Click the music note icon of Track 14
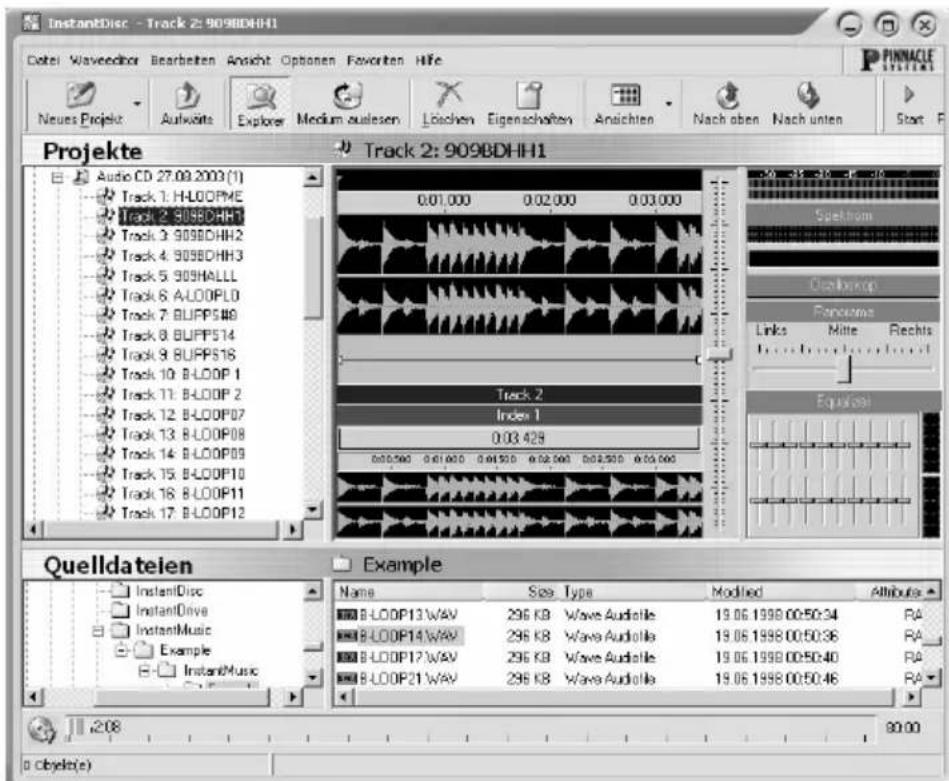The height and width of the screenshot is (781, 949). 106,453
